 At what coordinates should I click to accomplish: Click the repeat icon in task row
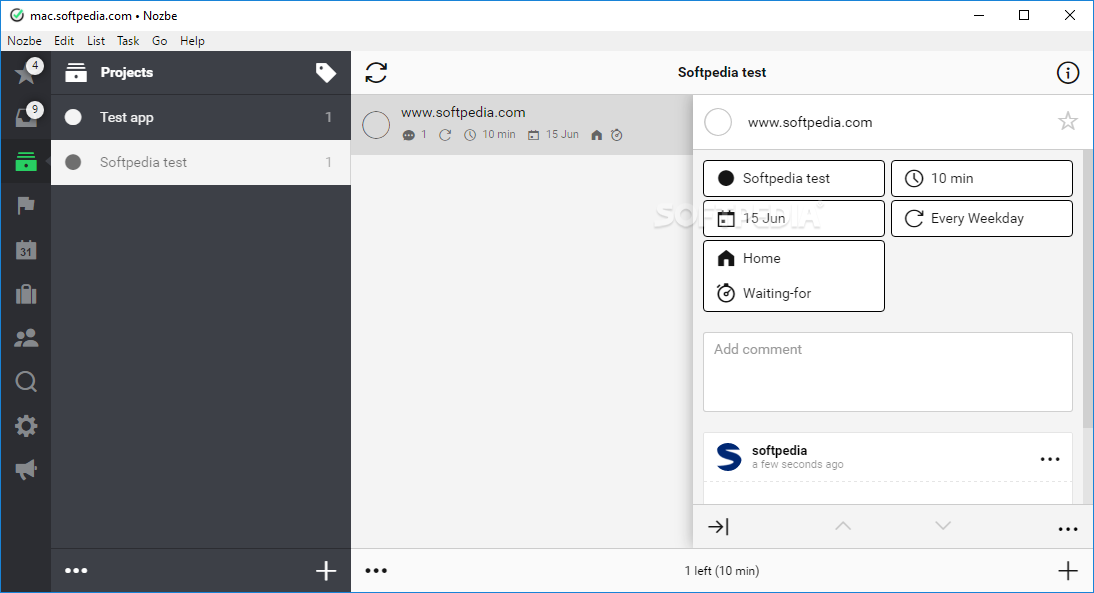445,135
